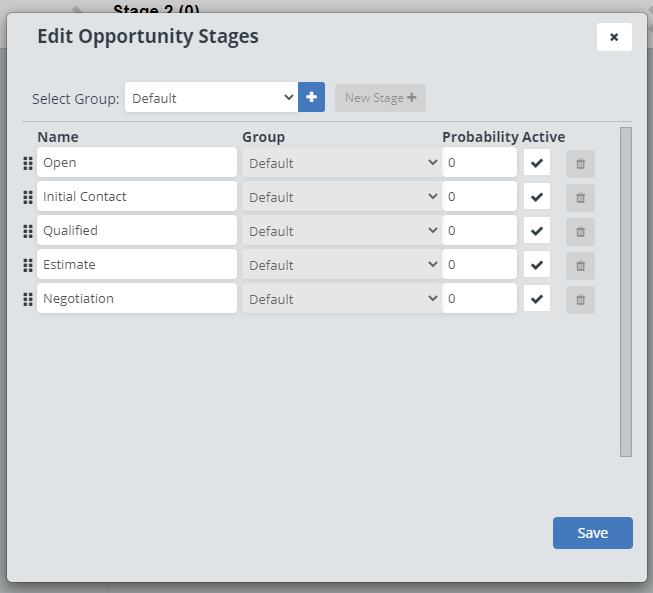This screenshot has height=593, width=653.
Task: Save the opportunity stages
Action: click(x=592, y=533)
